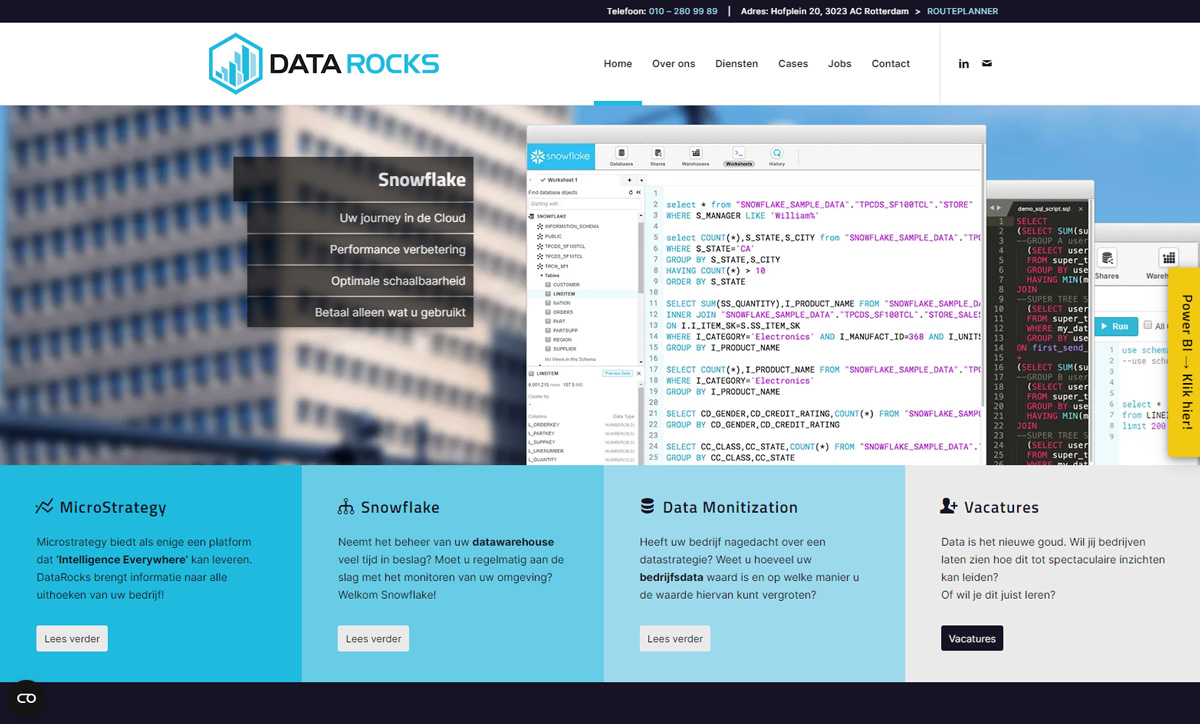The width and height of the screenshot is (1200, 724).
Task: Open the ROUTEPLANNER link
Action: (x=962, y=11)
